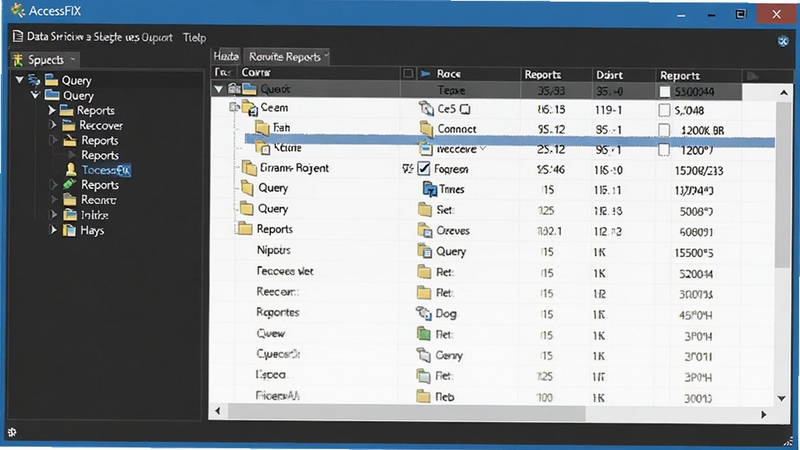
Task: Expand the first Reports tree node
Action: [51, 110]
